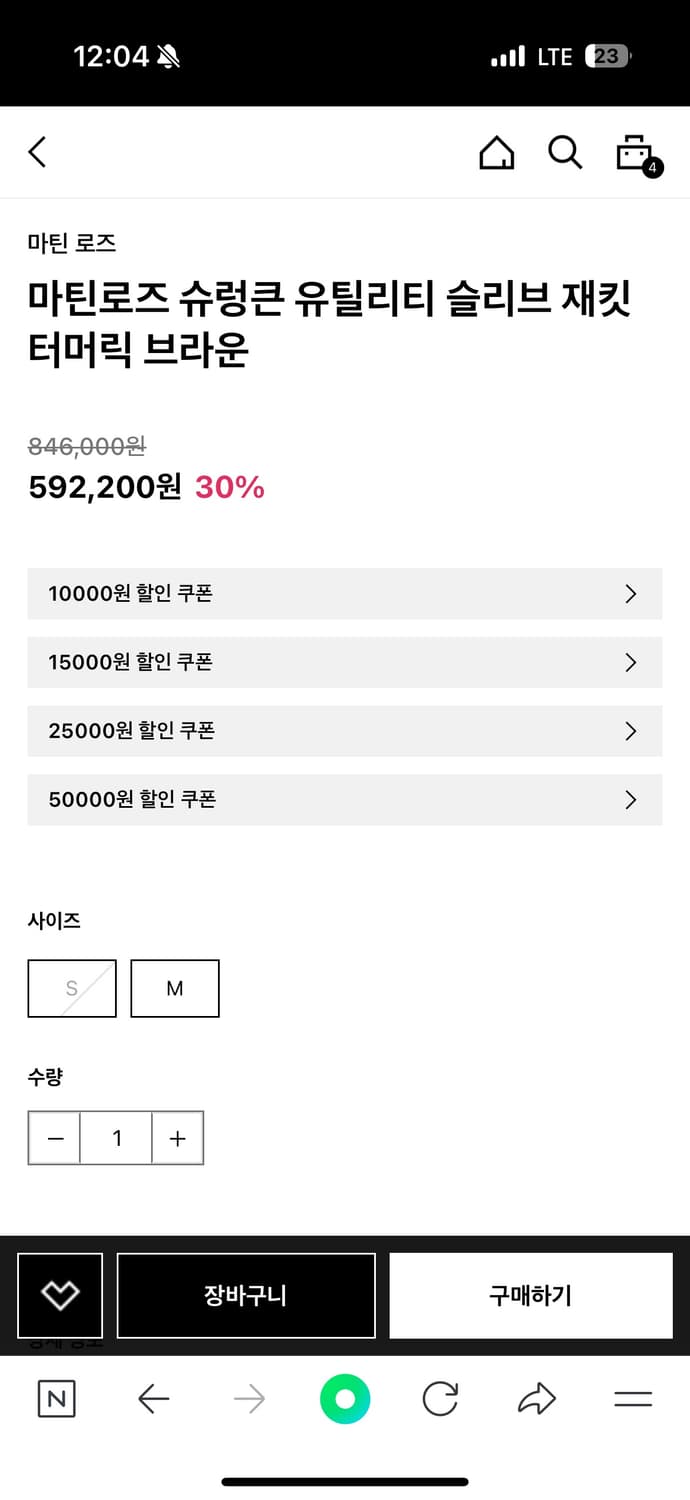690x1500 pixels.
Task: Add item to wishlist with heart icon
Action: (x=60, y=1295)
